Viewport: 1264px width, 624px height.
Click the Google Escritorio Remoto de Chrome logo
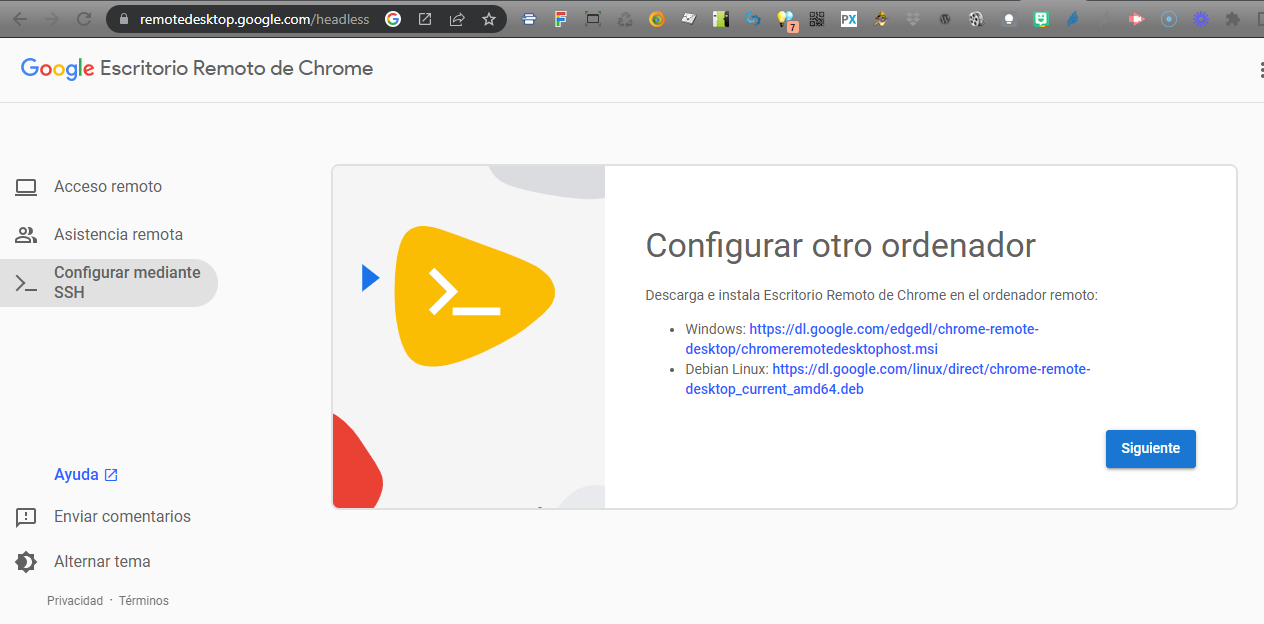pos(197,69)
